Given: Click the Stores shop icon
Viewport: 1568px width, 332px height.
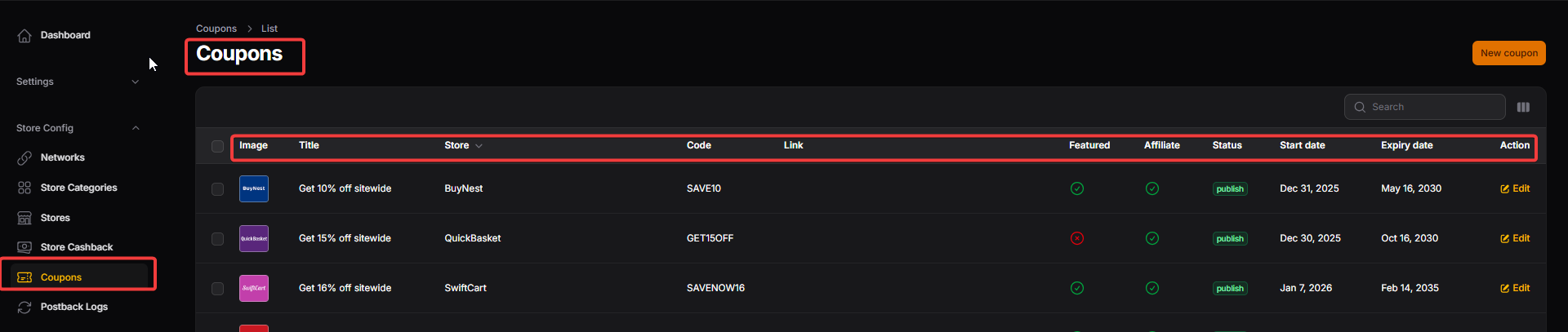Looking at the screenshot, I should [24, 218].
